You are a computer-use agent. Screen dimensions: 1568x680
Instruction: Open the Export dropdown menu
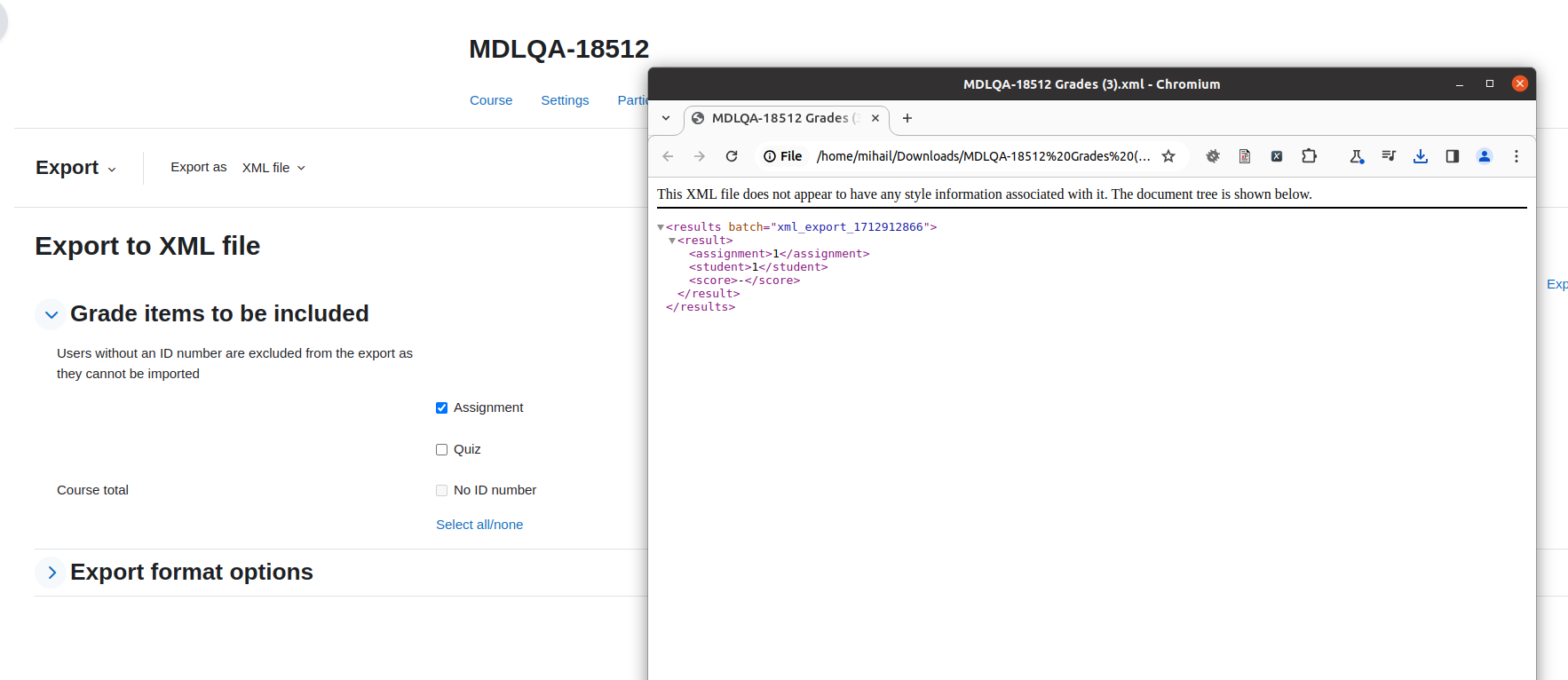(76, 168)
